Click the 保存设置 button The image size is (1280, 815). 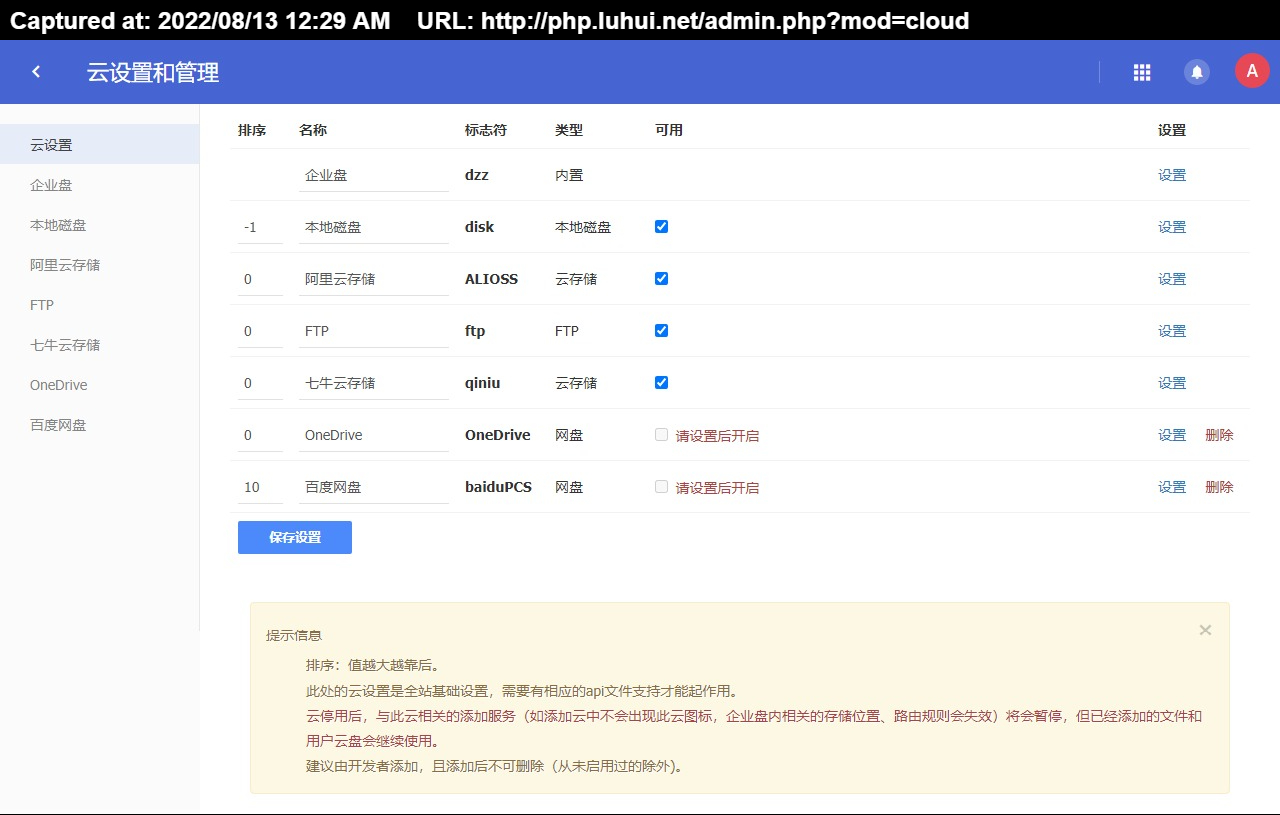point(295,537)
